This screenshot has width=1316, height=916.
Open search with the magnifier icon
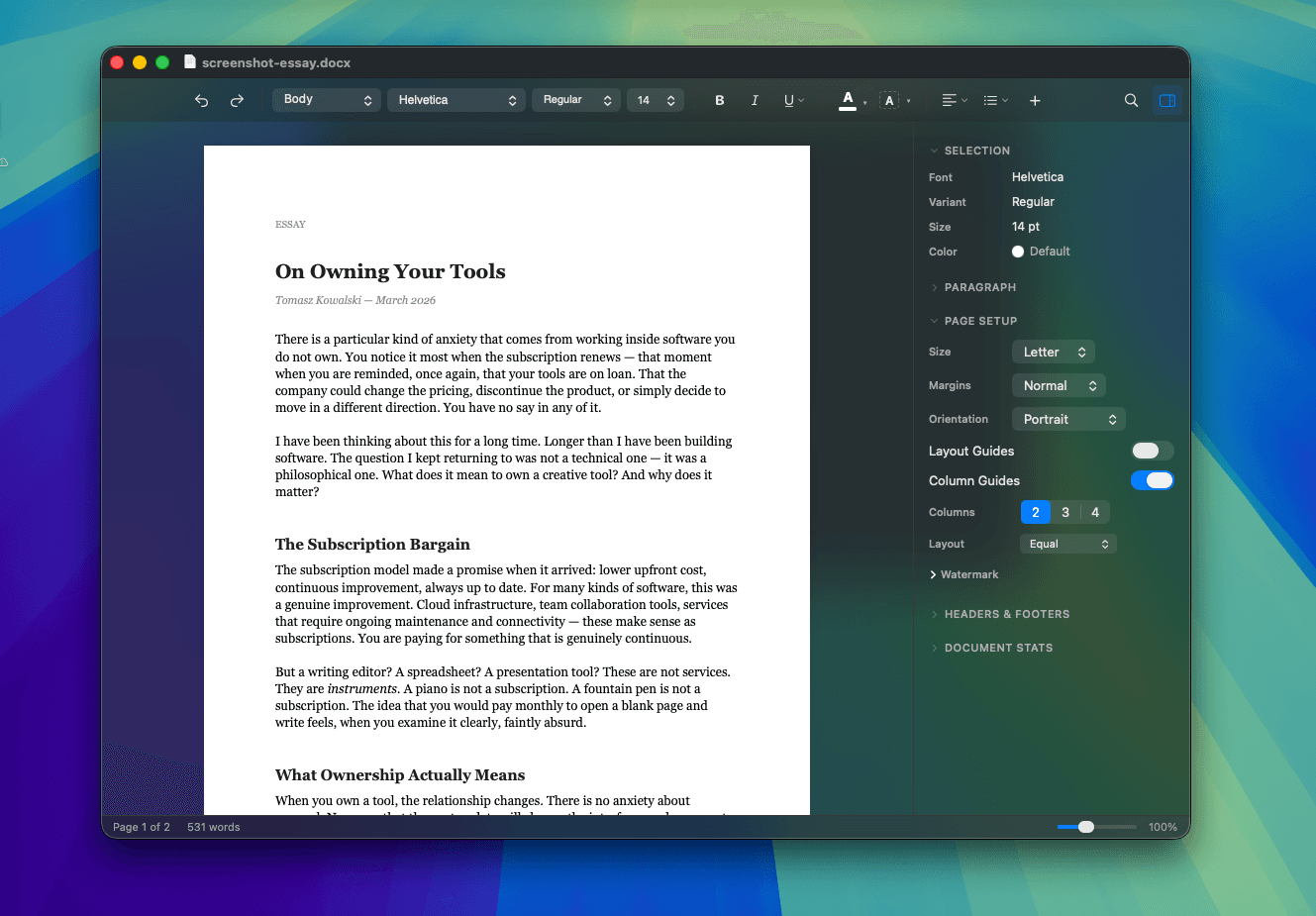[x=1131, y=100]
